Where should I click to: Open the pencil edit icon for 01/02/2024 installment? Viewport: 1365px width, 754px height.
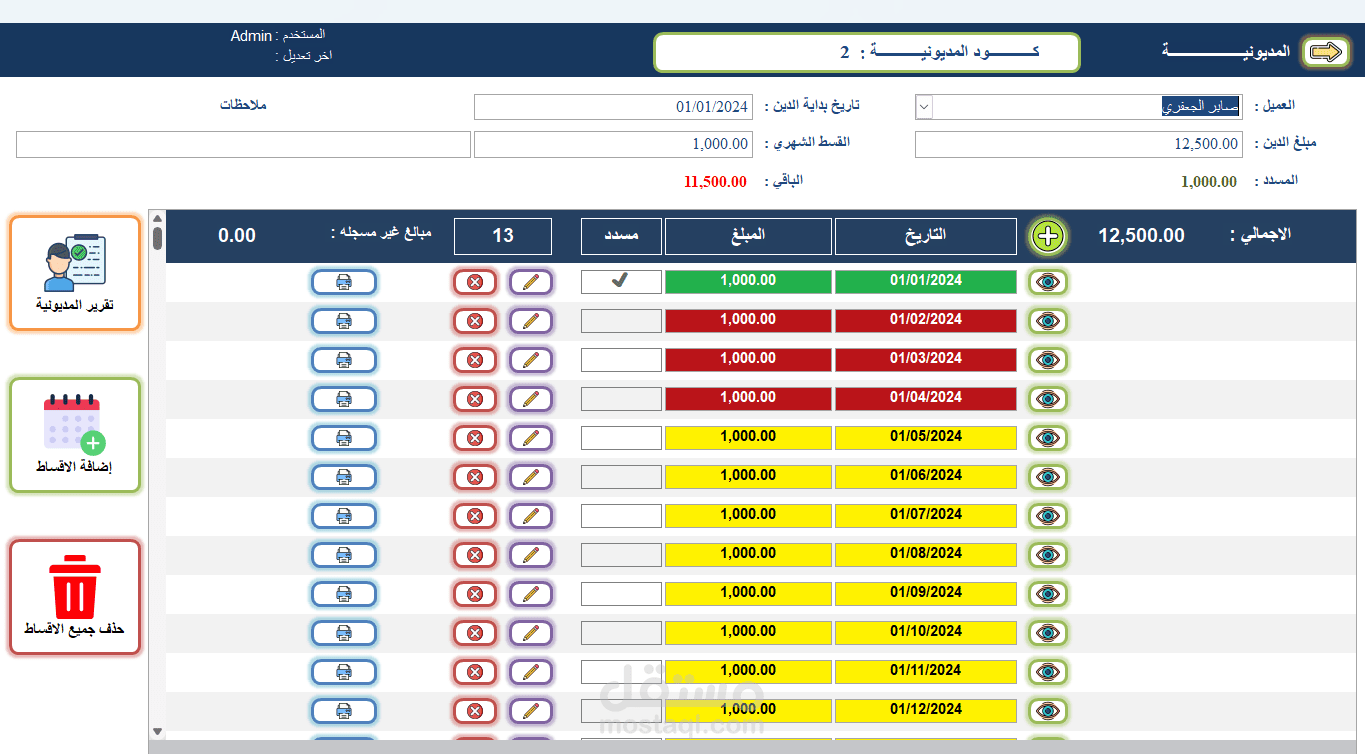coord(531,320)
